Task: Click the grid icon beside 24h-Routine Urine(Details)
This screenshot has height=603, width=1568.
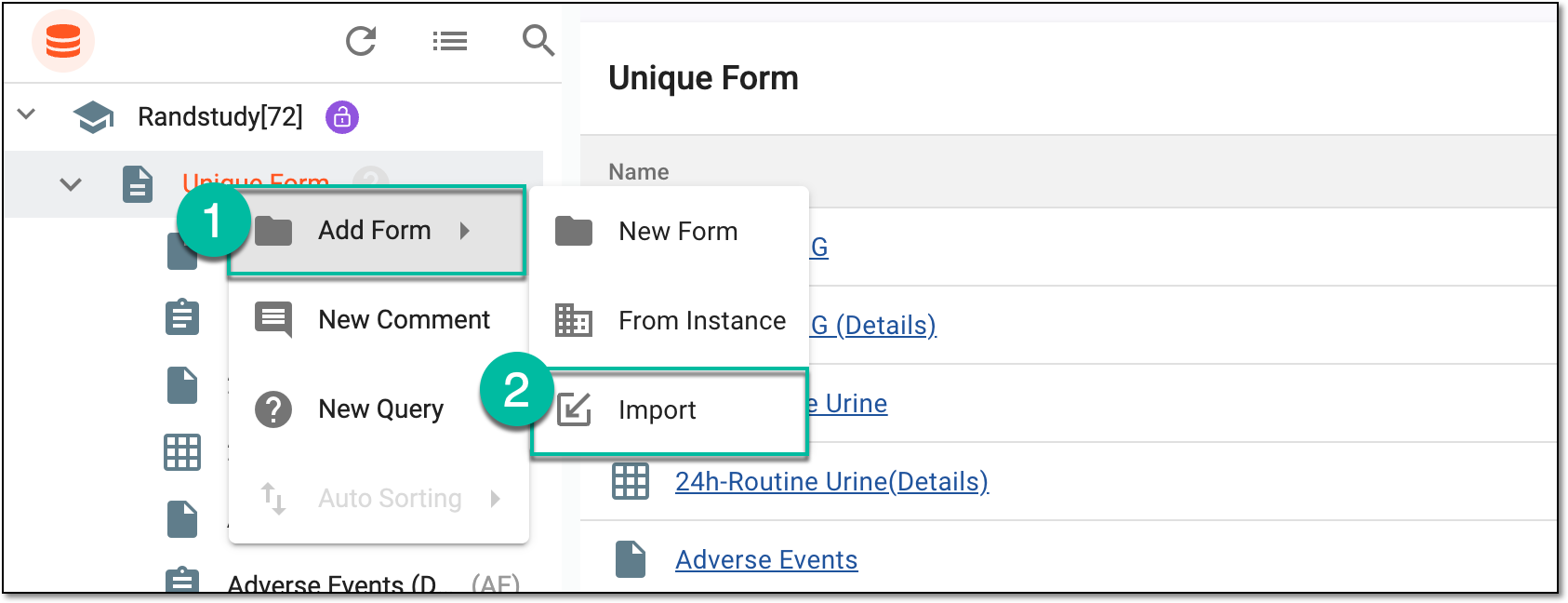Action: 631,481
